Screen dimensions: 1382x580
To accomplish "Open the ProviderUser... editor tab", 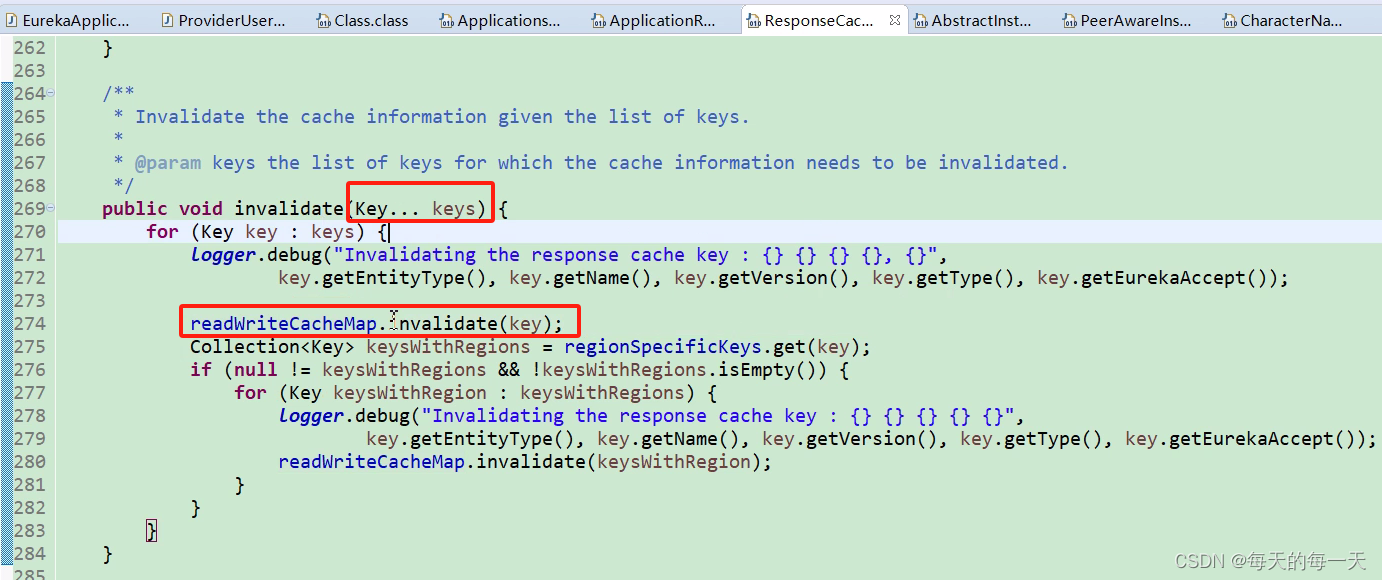I will click(222, 20).
